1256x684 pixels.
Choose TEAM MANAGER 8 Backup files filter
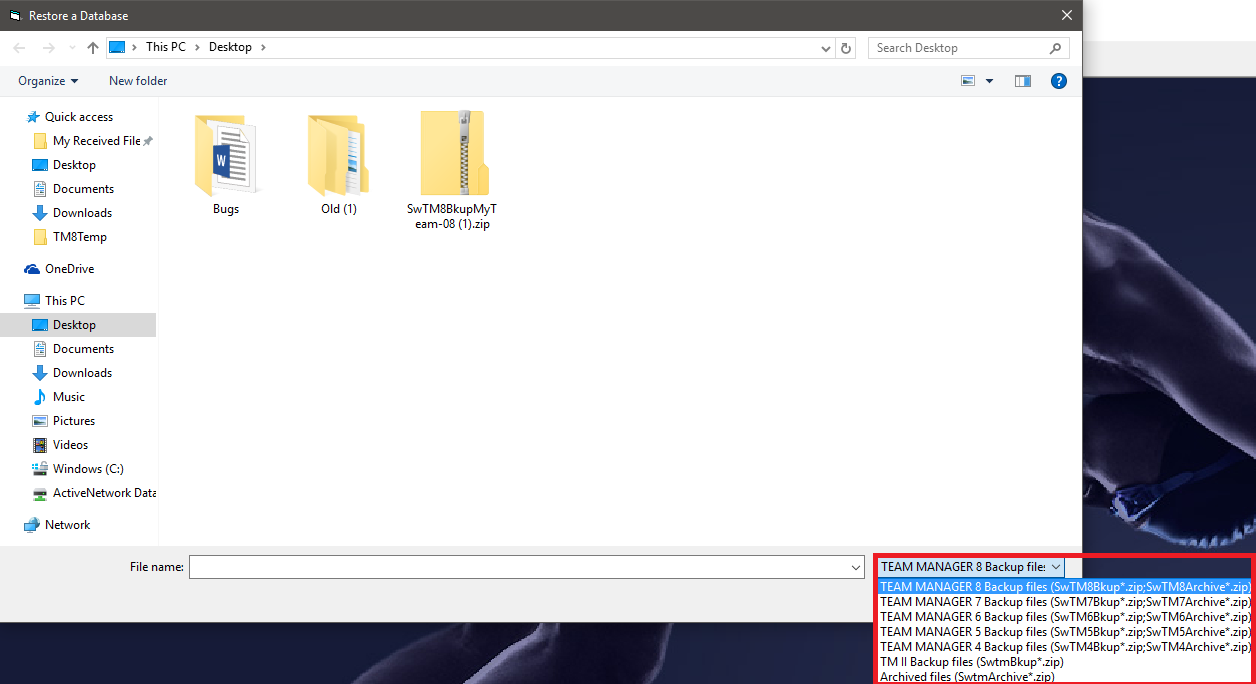1065,587
